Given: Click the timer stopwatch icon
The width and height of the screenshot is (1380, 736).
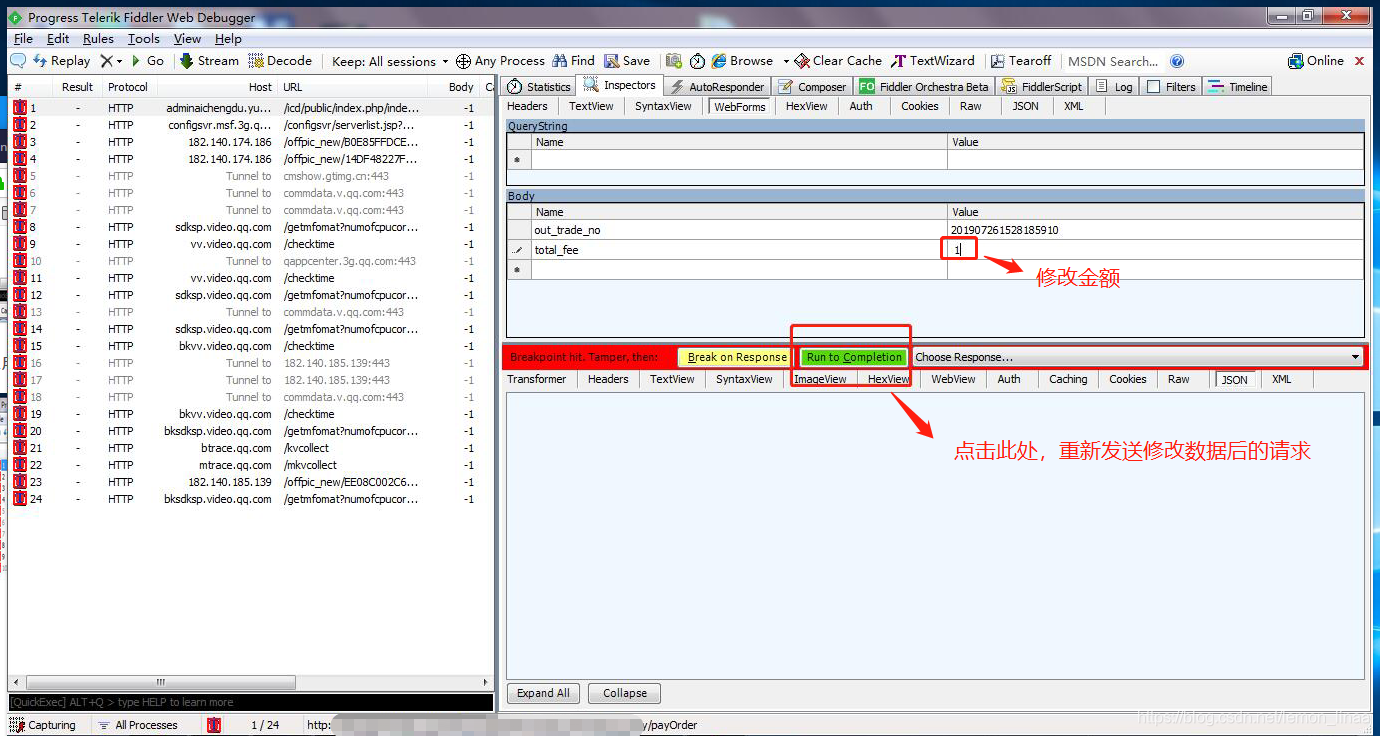Looking at the screenshot, I should coord(697,61).
